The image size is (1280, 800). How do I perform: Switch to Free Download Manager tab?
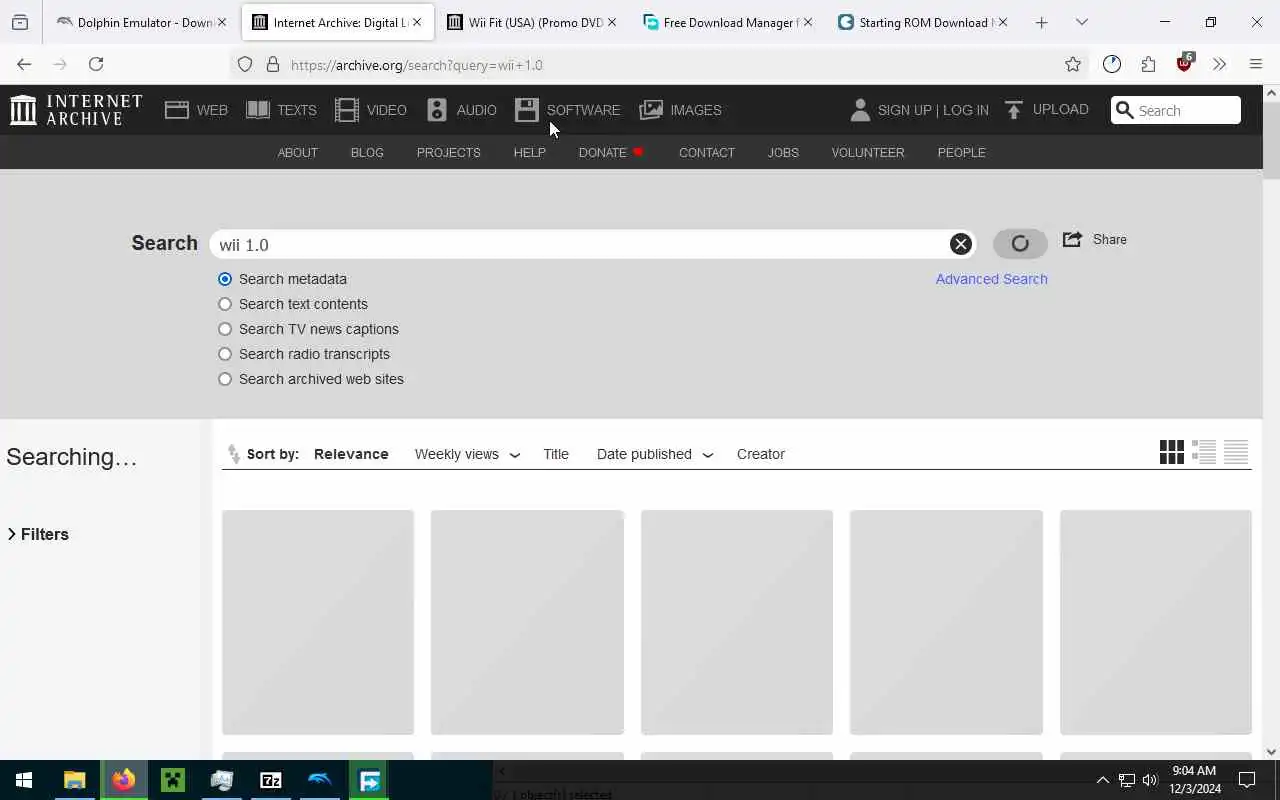pyautogui.click(x=727, y=22)
